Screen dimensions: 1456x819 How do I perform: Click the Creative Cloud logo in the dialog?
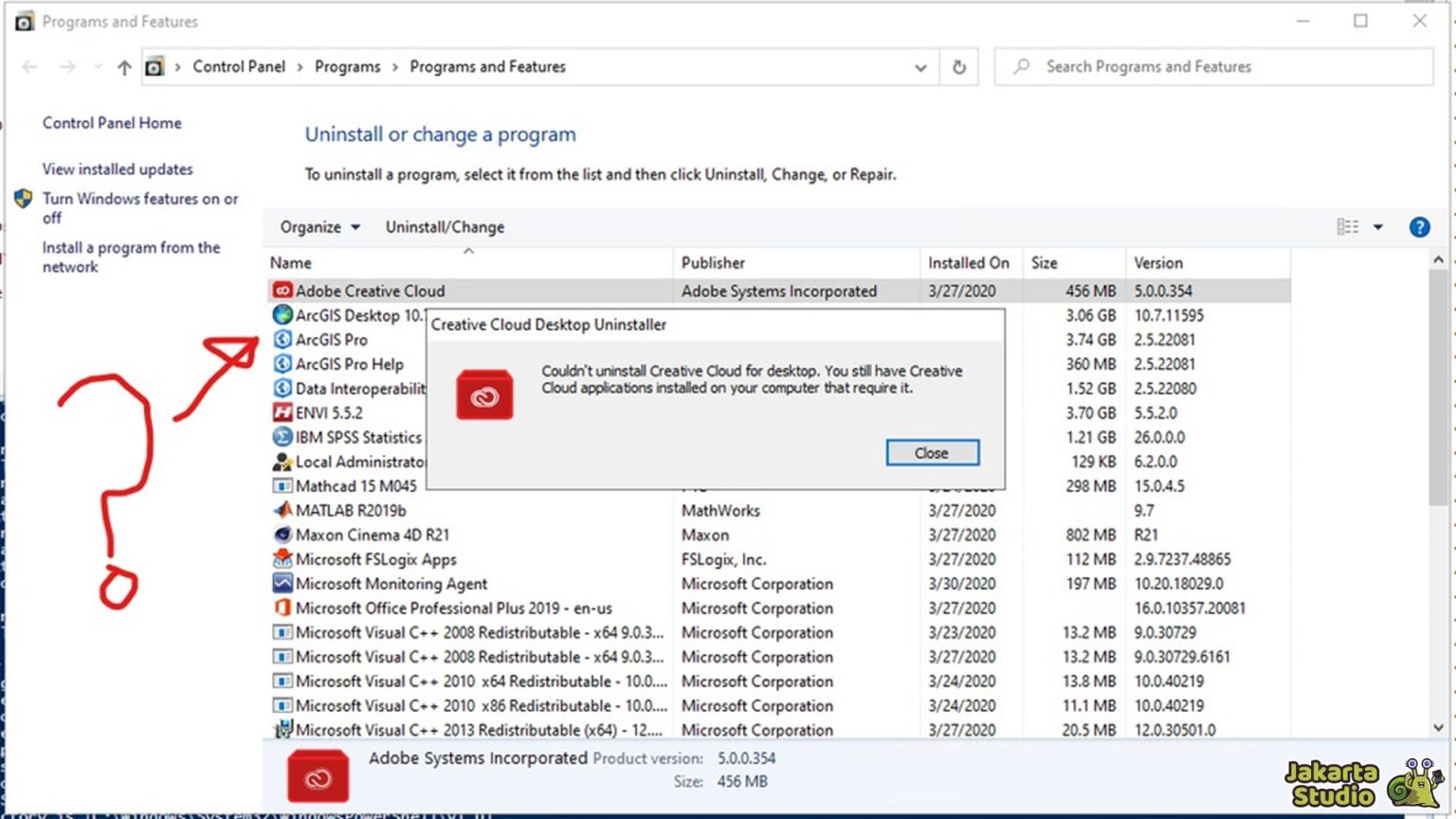pyautogui.click(x=484, y=395)
